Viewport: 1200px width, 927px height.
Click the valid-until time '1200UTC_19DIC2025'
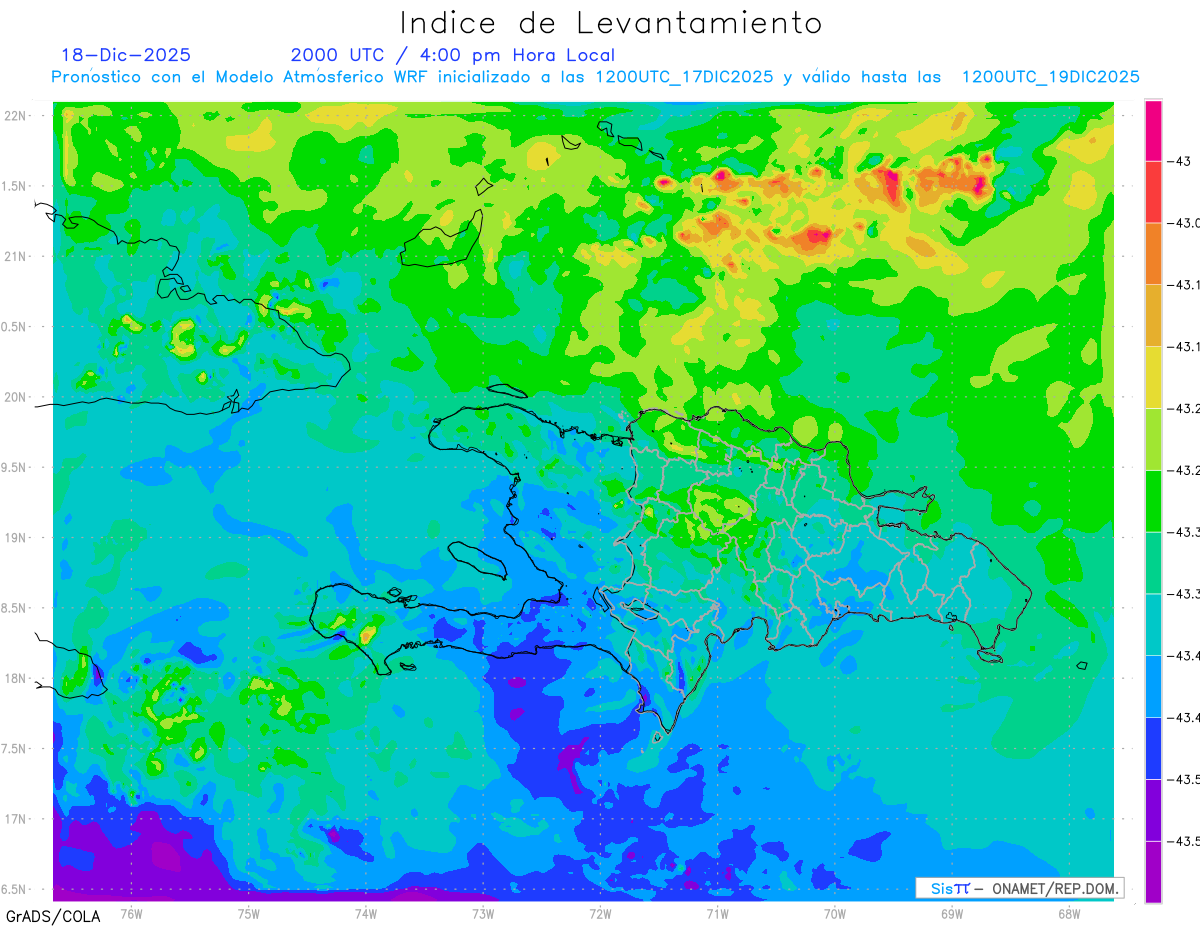point(1051,77)
